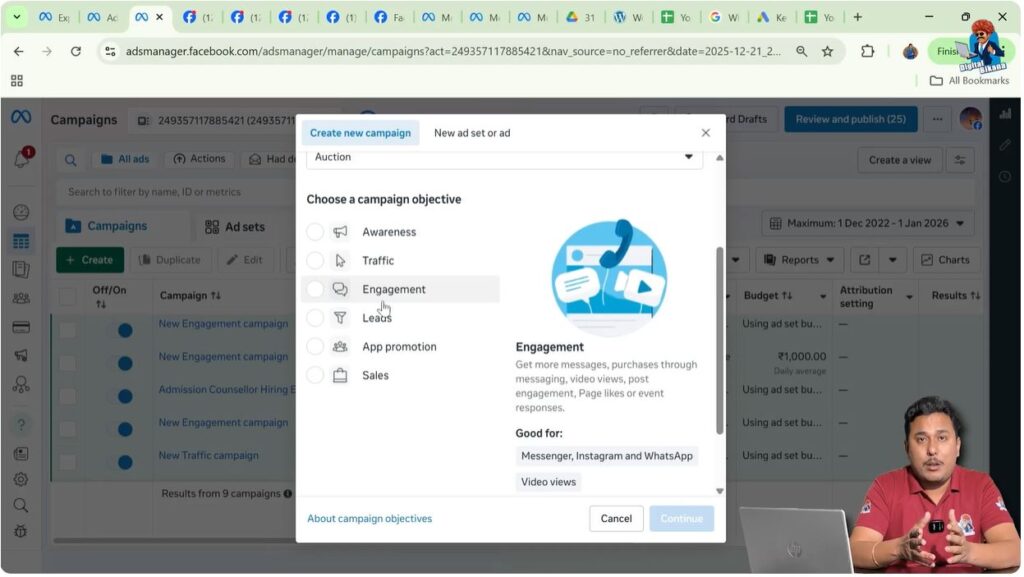Switch to Create new campaign tab

pos(360,133)
